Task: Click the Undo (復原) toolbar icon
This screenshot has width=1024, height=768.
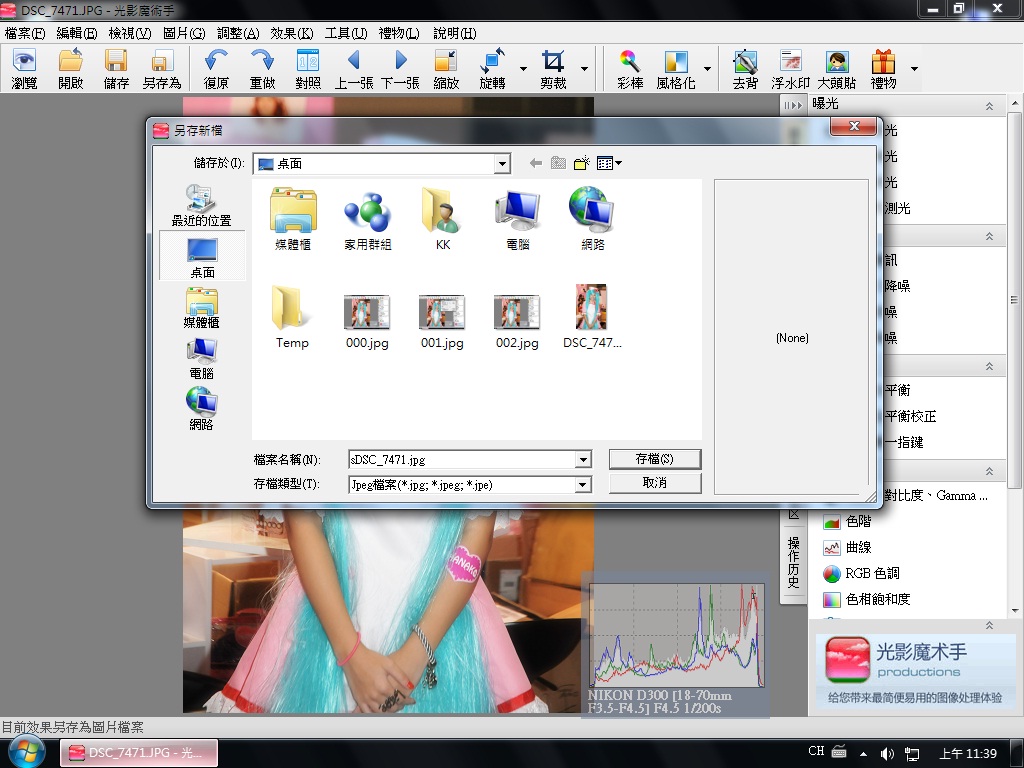Action: (x=216, y=69)
